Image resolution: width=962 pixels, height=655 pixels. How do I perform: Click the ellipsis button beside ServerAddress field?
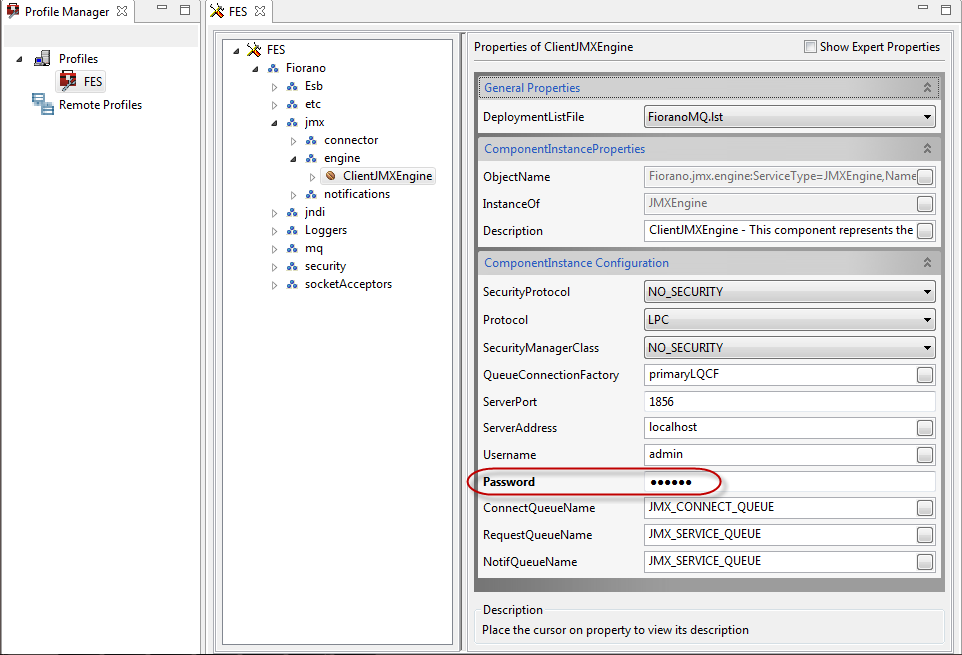[x=925, y=428]
